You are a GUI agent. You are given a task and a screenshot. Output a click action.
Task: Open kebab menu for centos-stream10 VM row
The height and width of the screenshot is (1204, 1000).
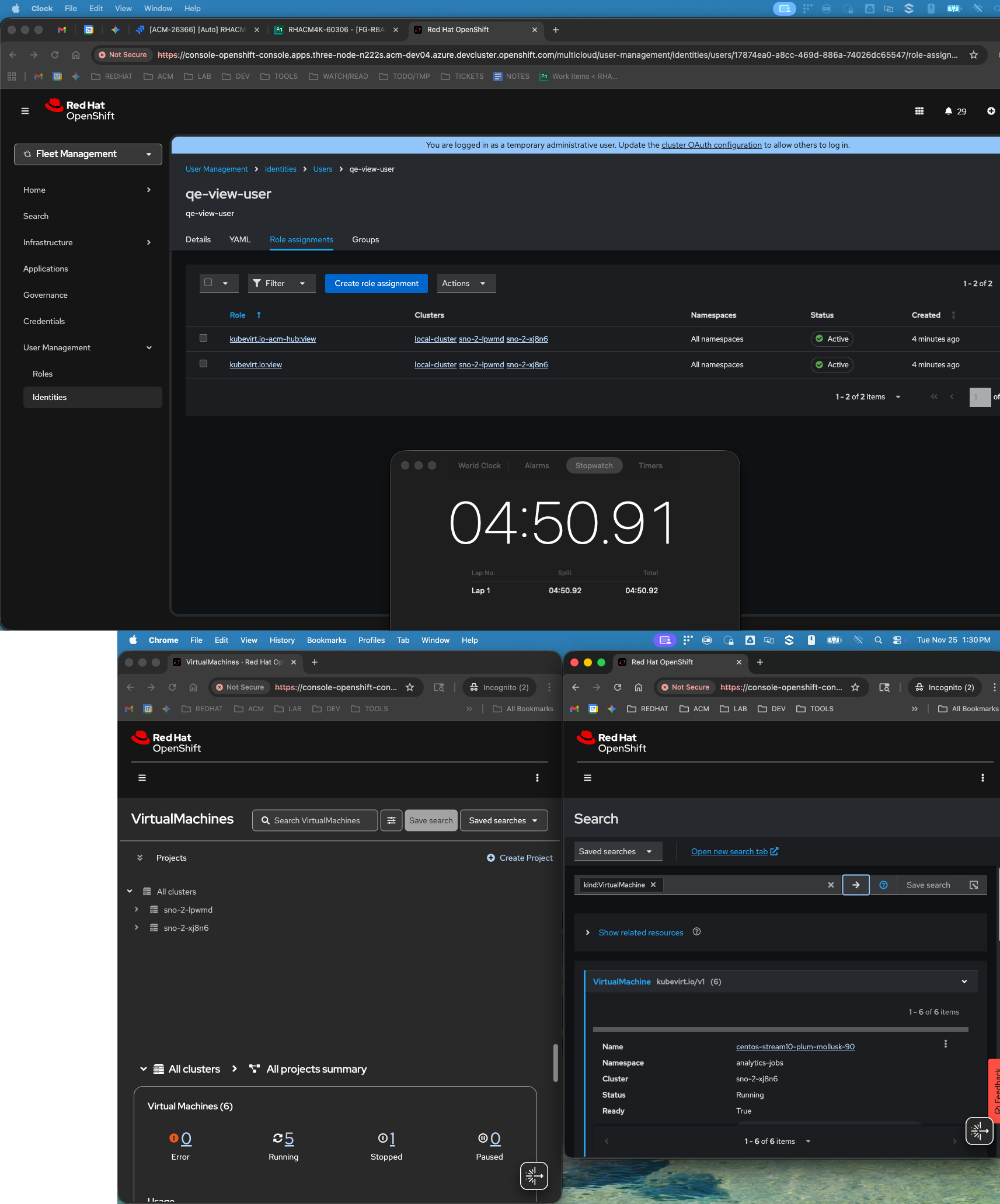pyautogui.click(x=945, y=1043)
